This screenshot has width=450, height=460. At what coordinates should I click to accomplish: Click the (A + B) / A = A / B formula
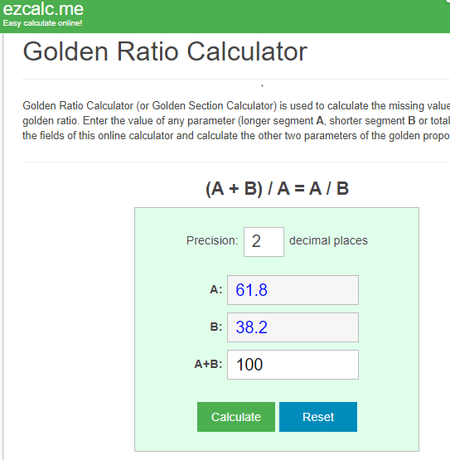277,189
